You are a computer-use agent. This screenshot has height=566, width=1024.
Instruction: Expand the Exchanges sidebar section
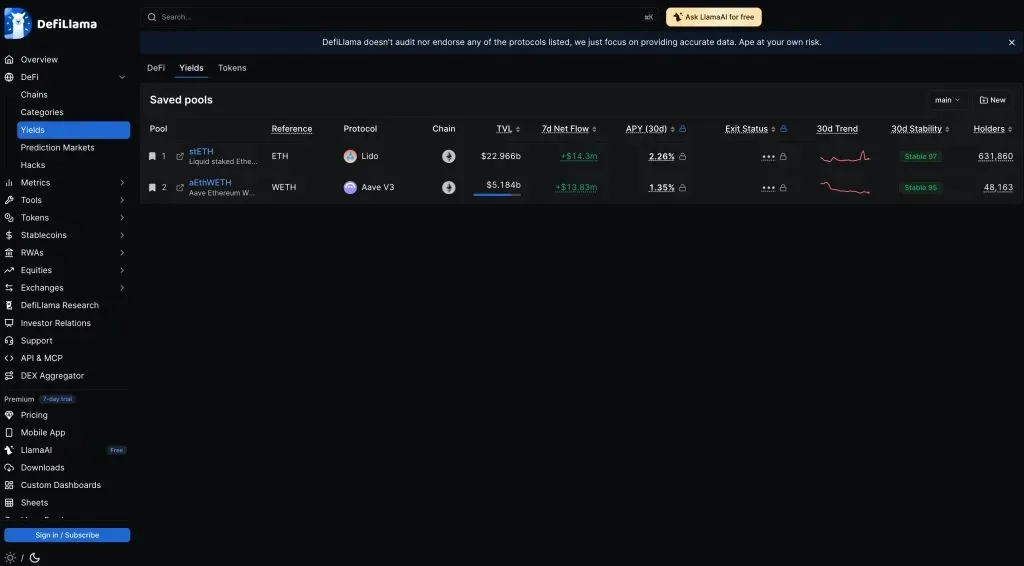(x=122, y=288)
